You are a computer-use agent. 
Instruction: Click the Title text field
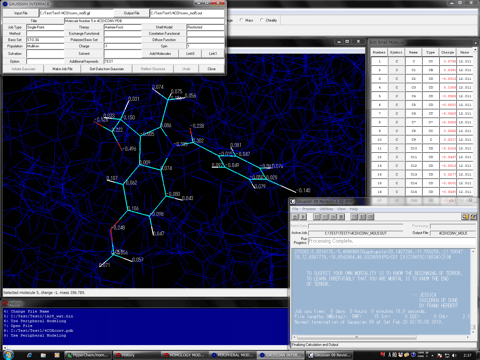coord(144,21)
